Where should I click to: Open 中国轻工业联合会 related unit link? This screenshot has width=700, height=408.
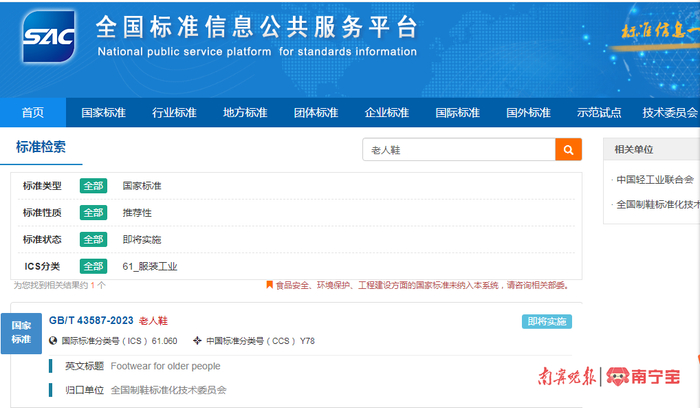(x=655, y=179)
